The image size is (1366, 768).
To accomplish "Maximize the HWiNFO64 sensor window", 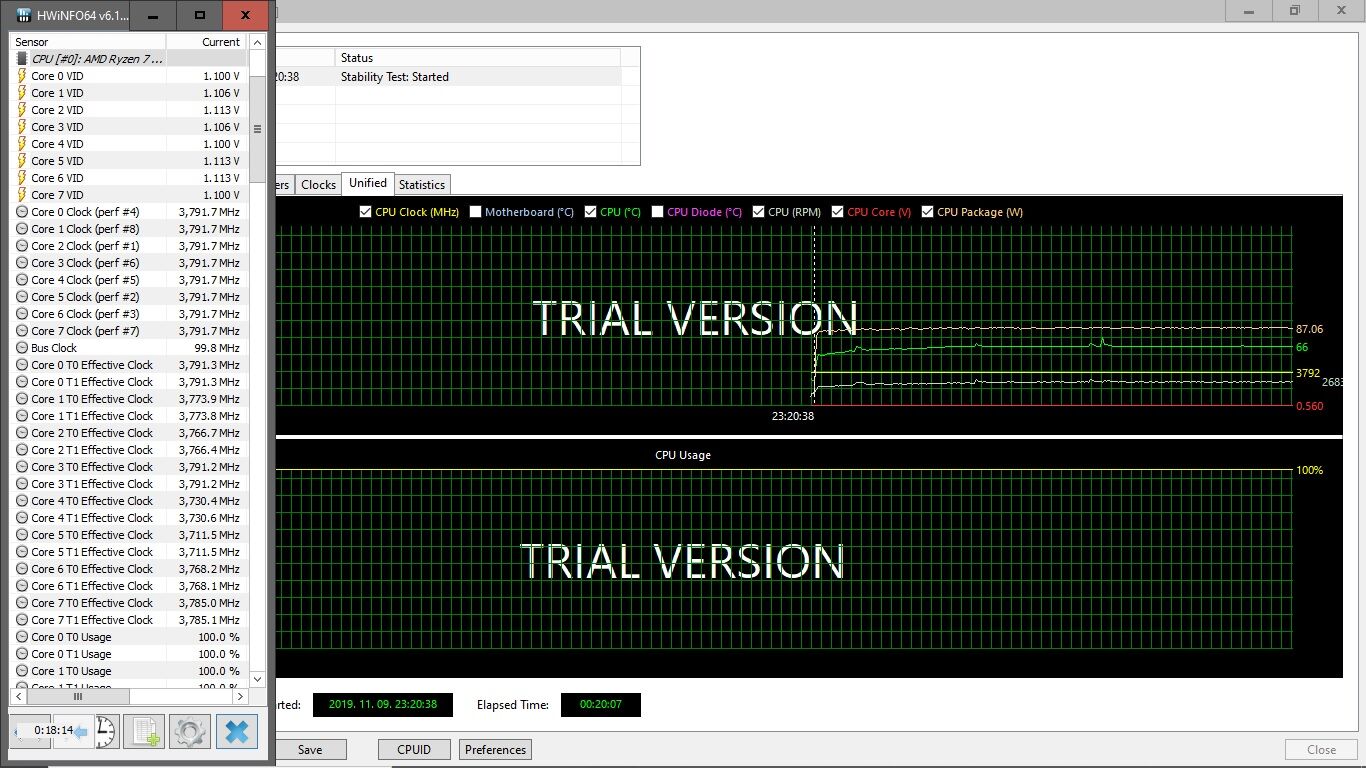I will pyautogui.click(x=200, y=15).
